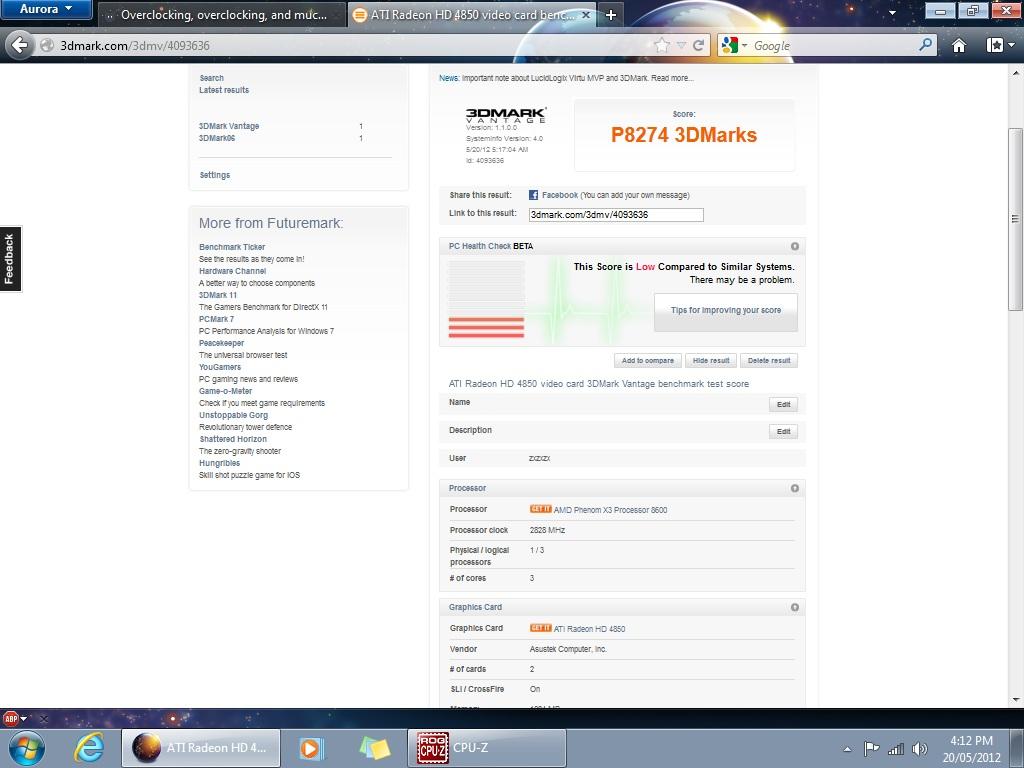Click the network signal tray icon
The height and width of the screenshot is (768, 1024).
pyautogui.click(x=896, y=749)
